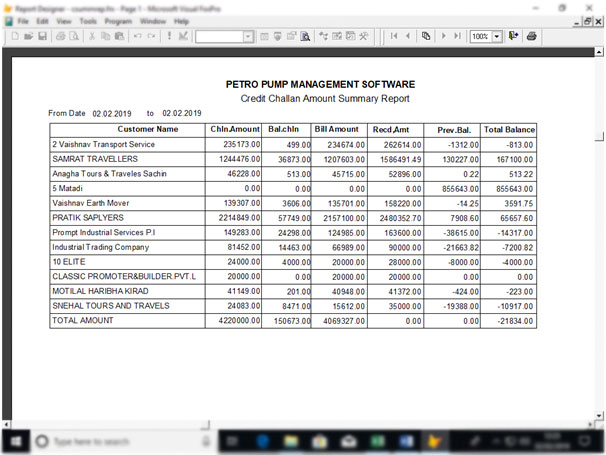Expand the empty database combo box

(x=248, y=37)
